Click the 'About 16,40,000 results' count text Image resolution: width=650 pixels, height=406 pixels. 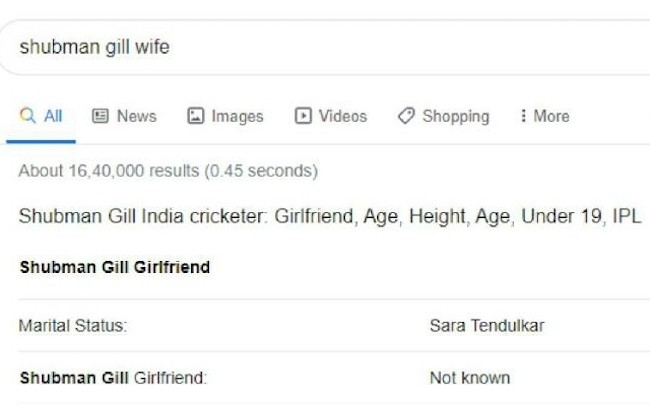[168, 171]
